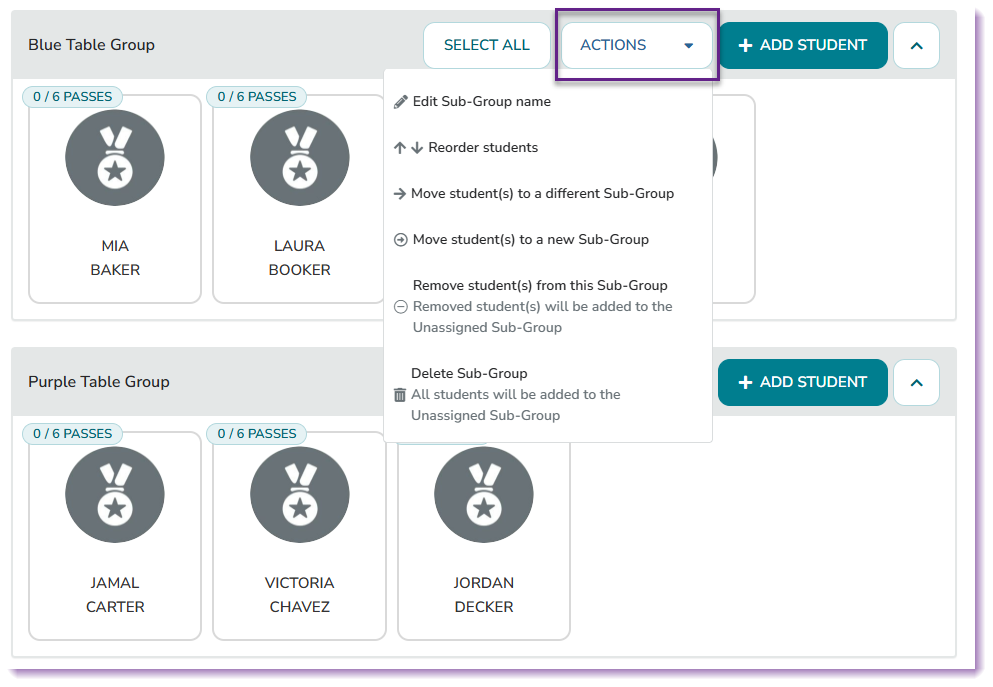Click Victoria Chavez's 0 / 6 PASSES badge
This screenshot has height=687, width=993.
point(257,434)
